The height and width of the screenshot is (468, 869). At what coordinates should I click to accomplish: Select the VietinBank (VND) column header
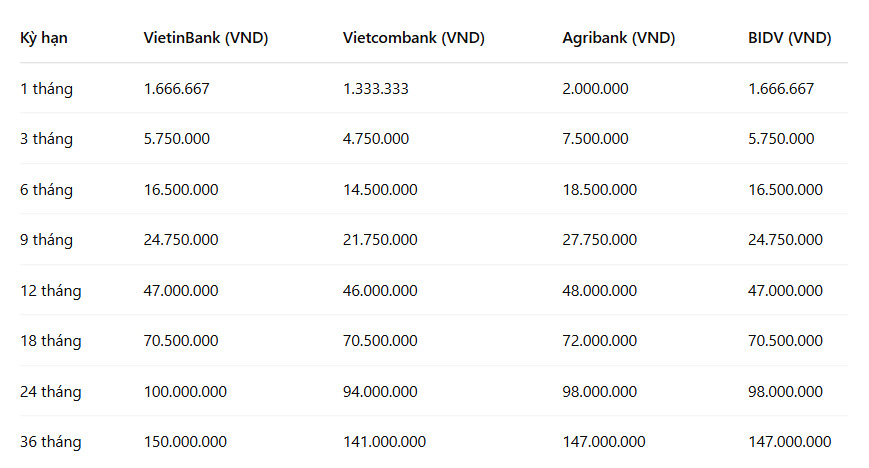206,38
